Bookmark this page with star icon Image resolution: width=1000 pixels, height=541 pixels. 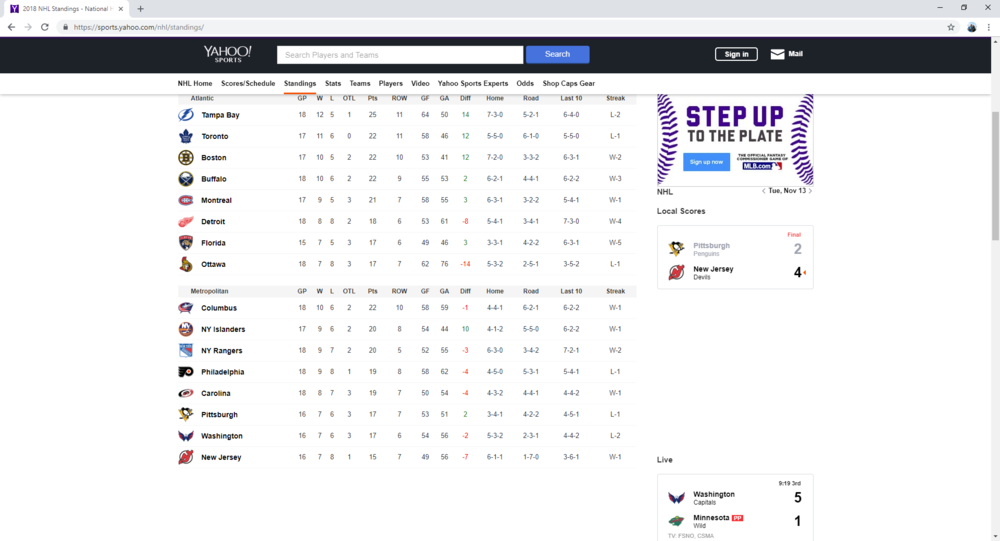pos(951,27)
